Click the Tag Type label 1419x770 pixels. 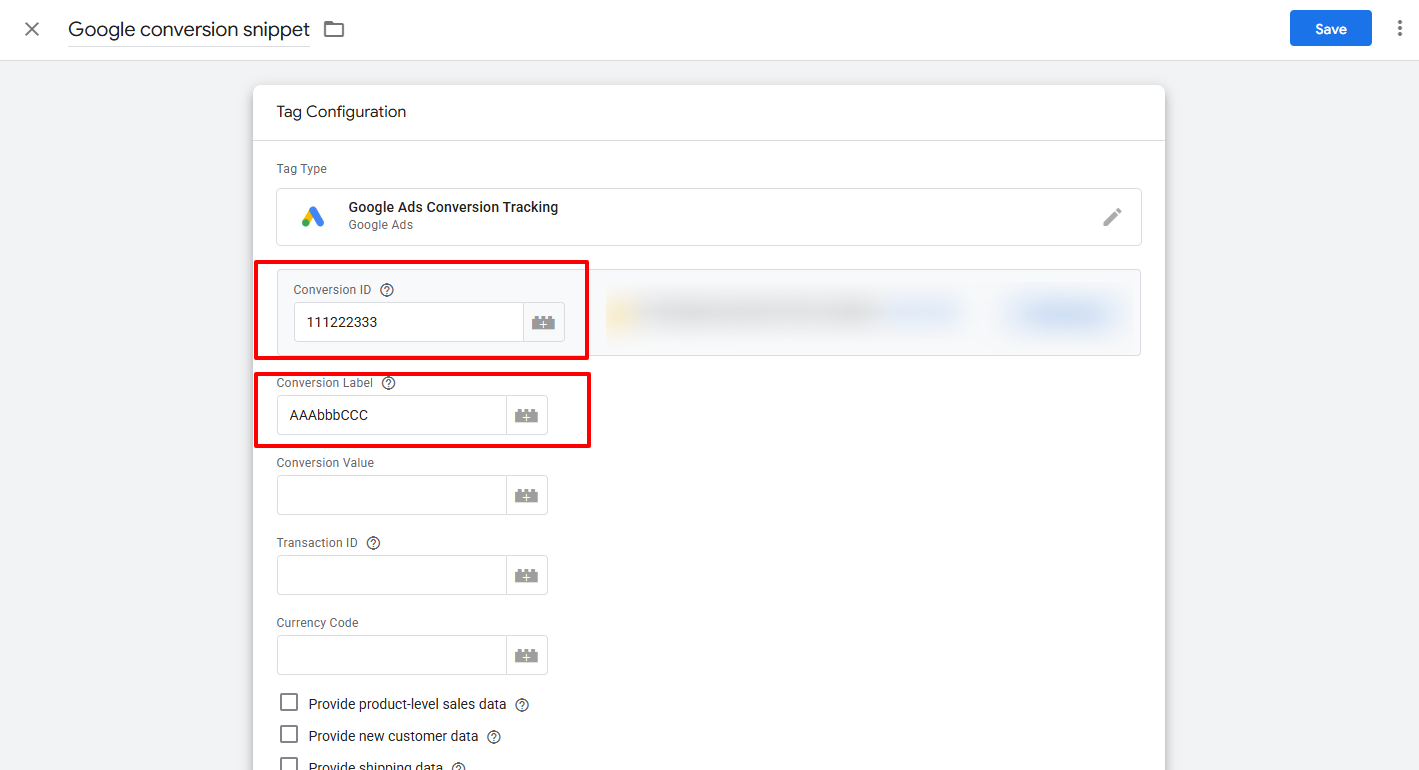[302, 169]
